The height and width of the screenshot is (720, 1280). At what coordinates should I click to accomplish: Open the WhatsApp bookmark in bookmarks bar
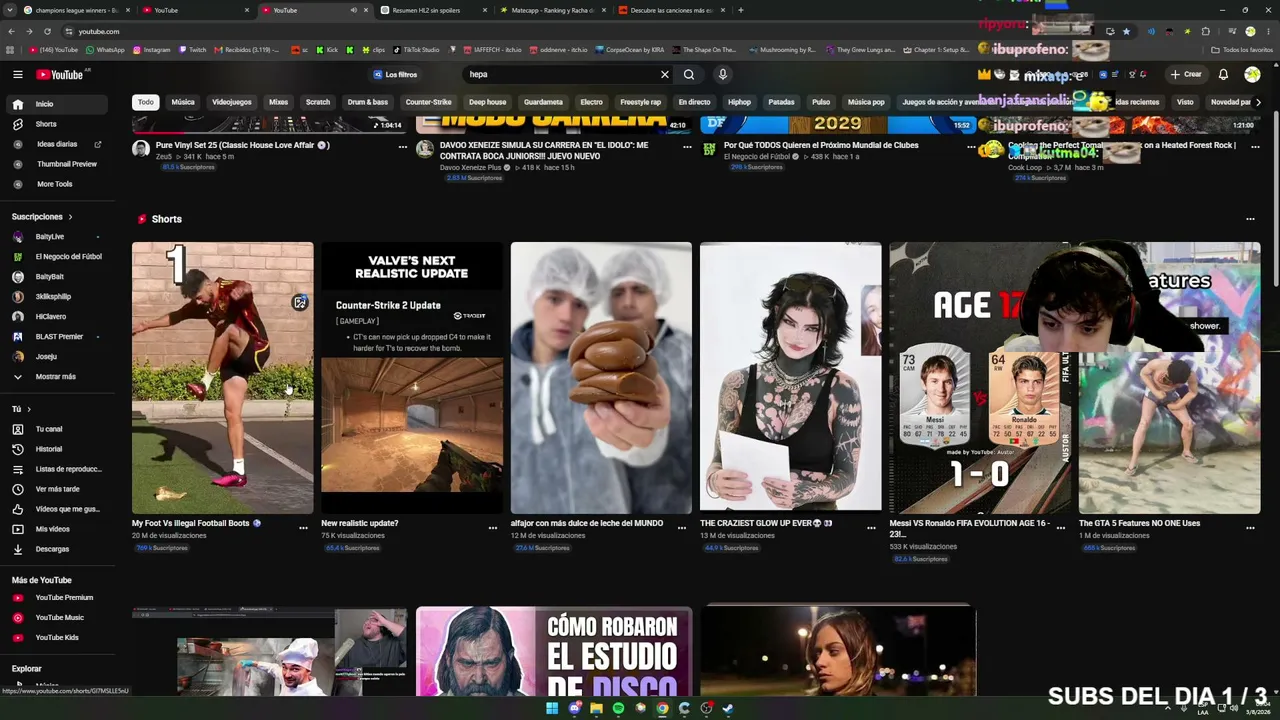click(x=105, y=50)
